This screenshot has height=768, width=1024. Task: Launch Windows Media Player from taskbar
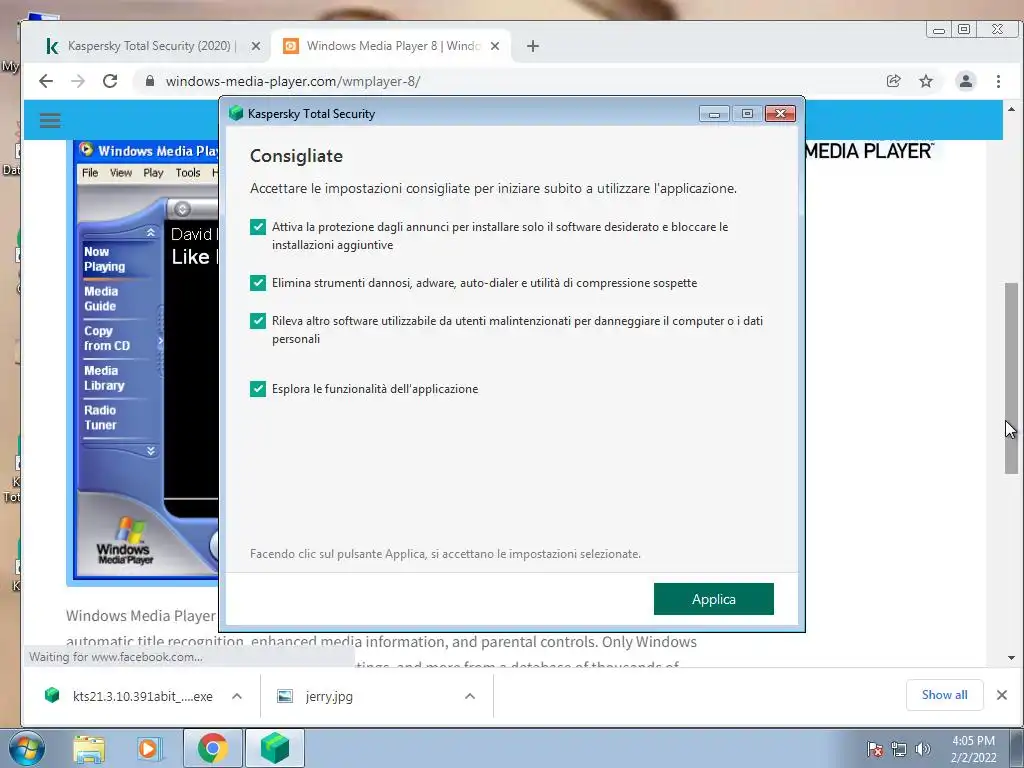(x=149, y=748)
